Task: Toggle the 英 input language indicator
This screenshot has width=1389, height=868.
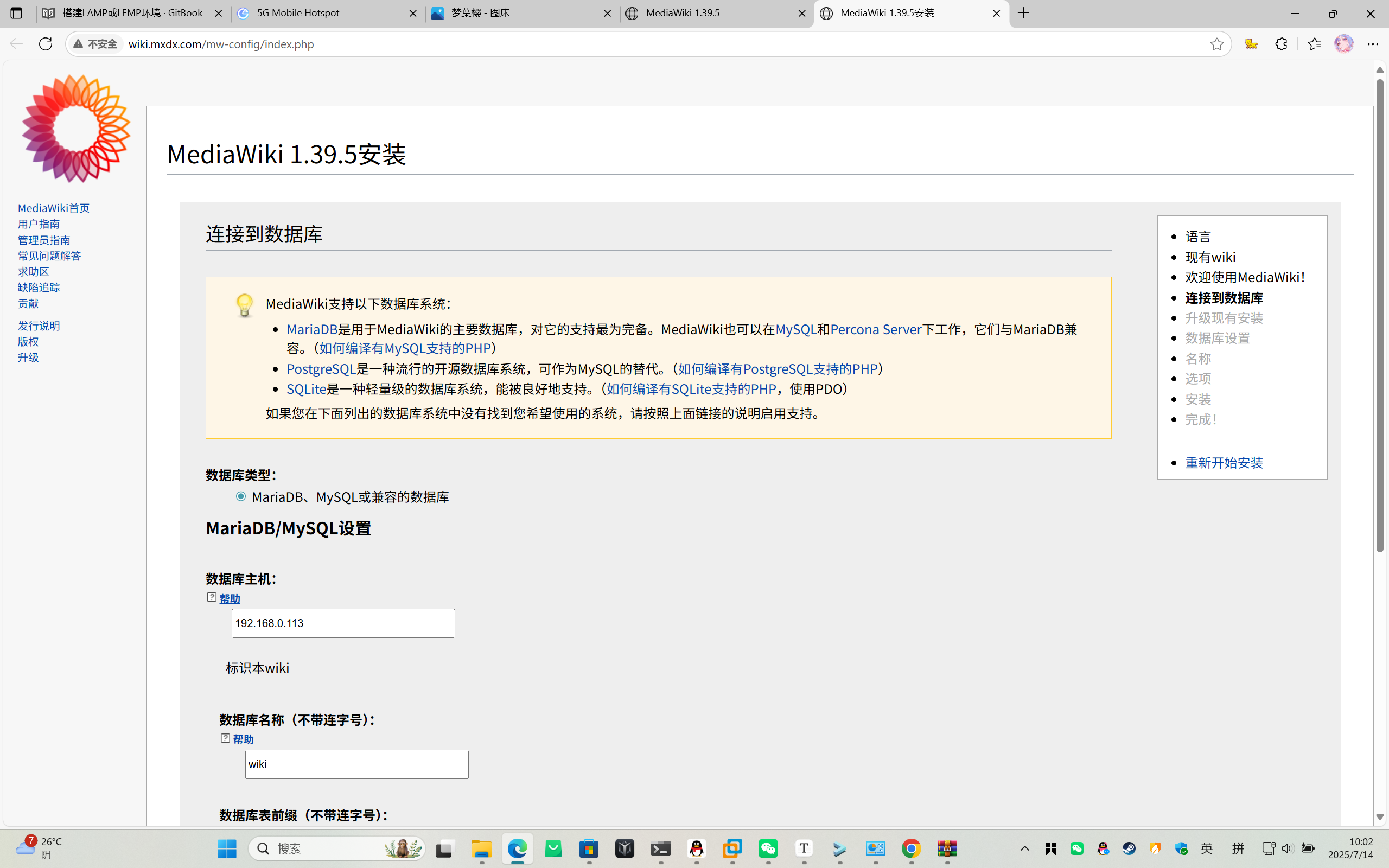Action: (x=1207, y=848)
